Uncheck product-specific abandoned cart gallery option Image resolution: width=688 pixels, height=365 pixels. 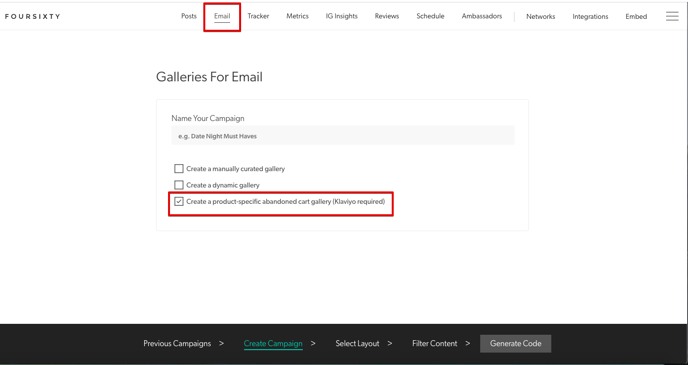coord(179,201)
